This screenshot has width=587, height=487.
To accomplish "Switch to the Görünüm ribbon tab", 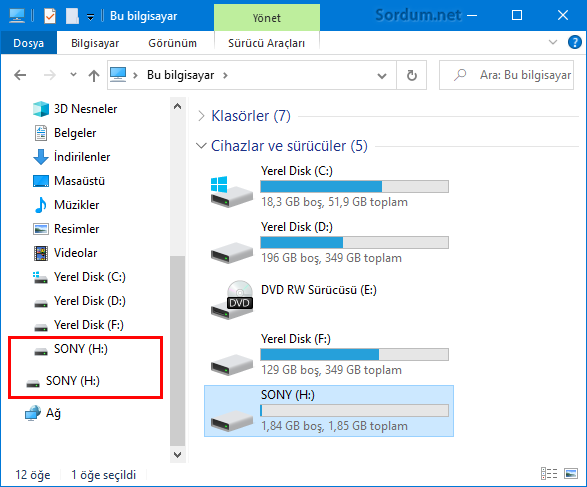I will 172,43.
